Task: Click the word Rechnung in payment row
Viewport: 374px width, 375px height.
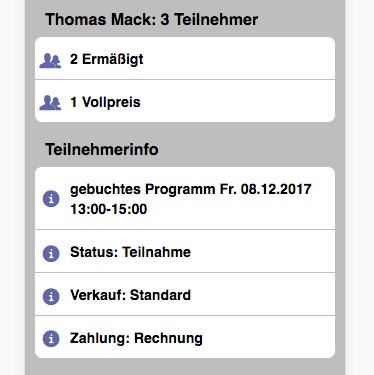Action: pos(168,339)
